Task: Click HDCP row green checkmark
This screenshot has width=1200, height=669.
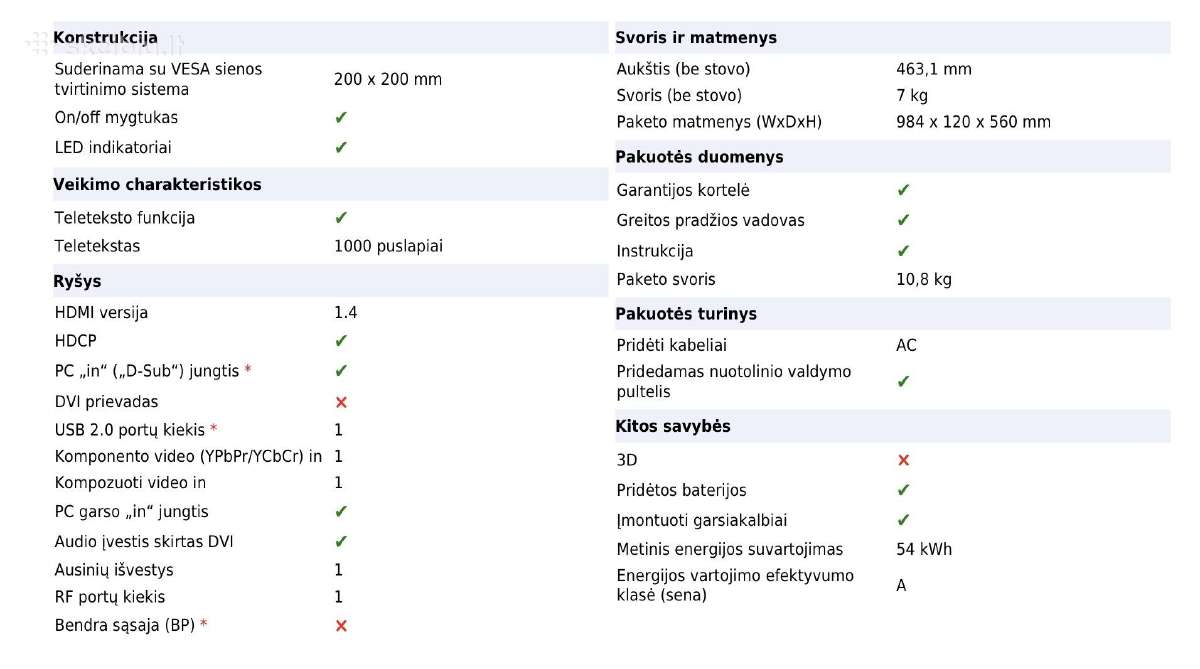Action: pyautogui.click(x=341, y=341)
